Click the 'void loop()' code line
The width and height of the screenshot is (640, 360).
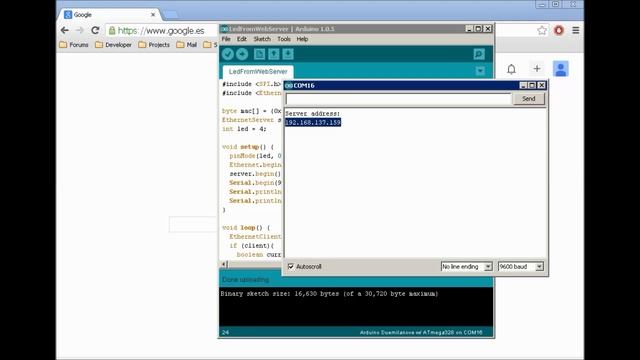point(246,228)
